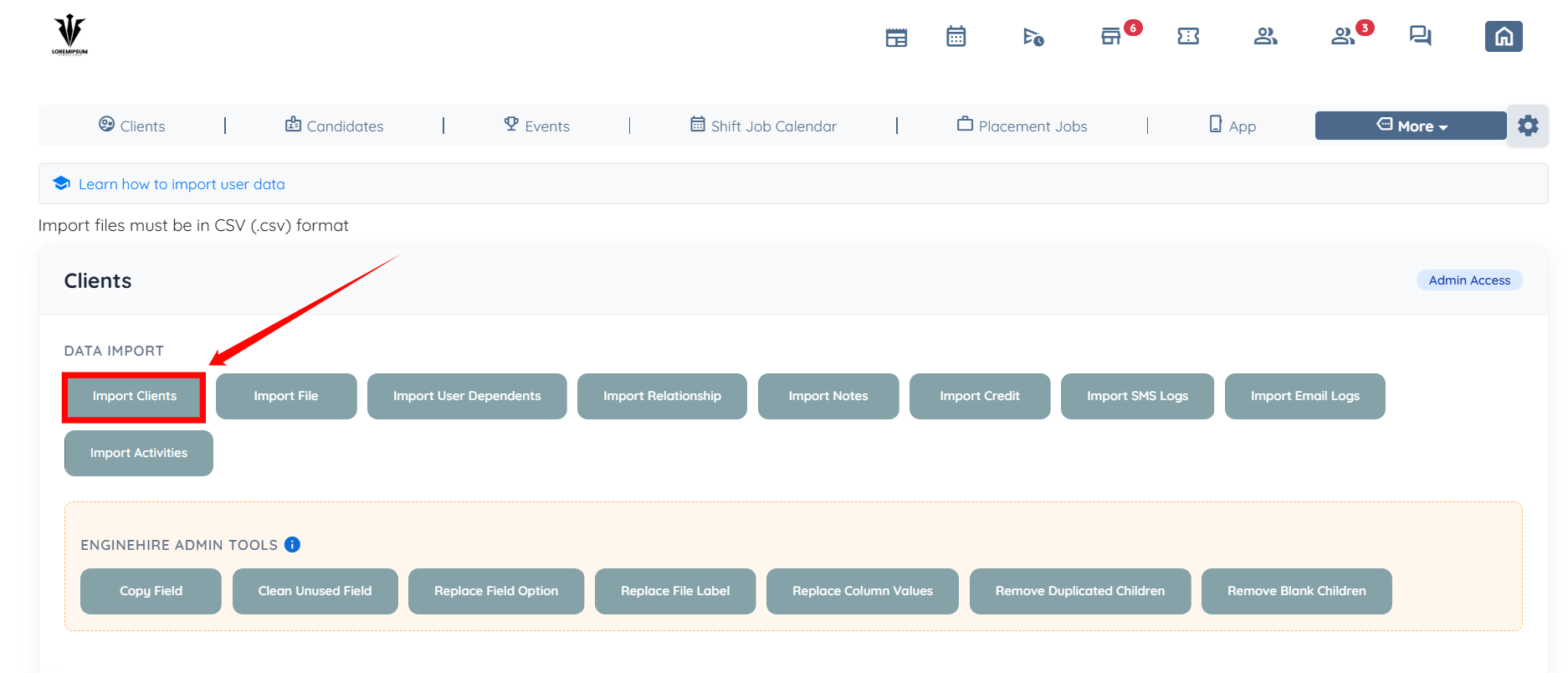The height and width of the screenshot is (673, 1568).
Task: Click Remove Blank Children button
Action: tap(1297, 591)
